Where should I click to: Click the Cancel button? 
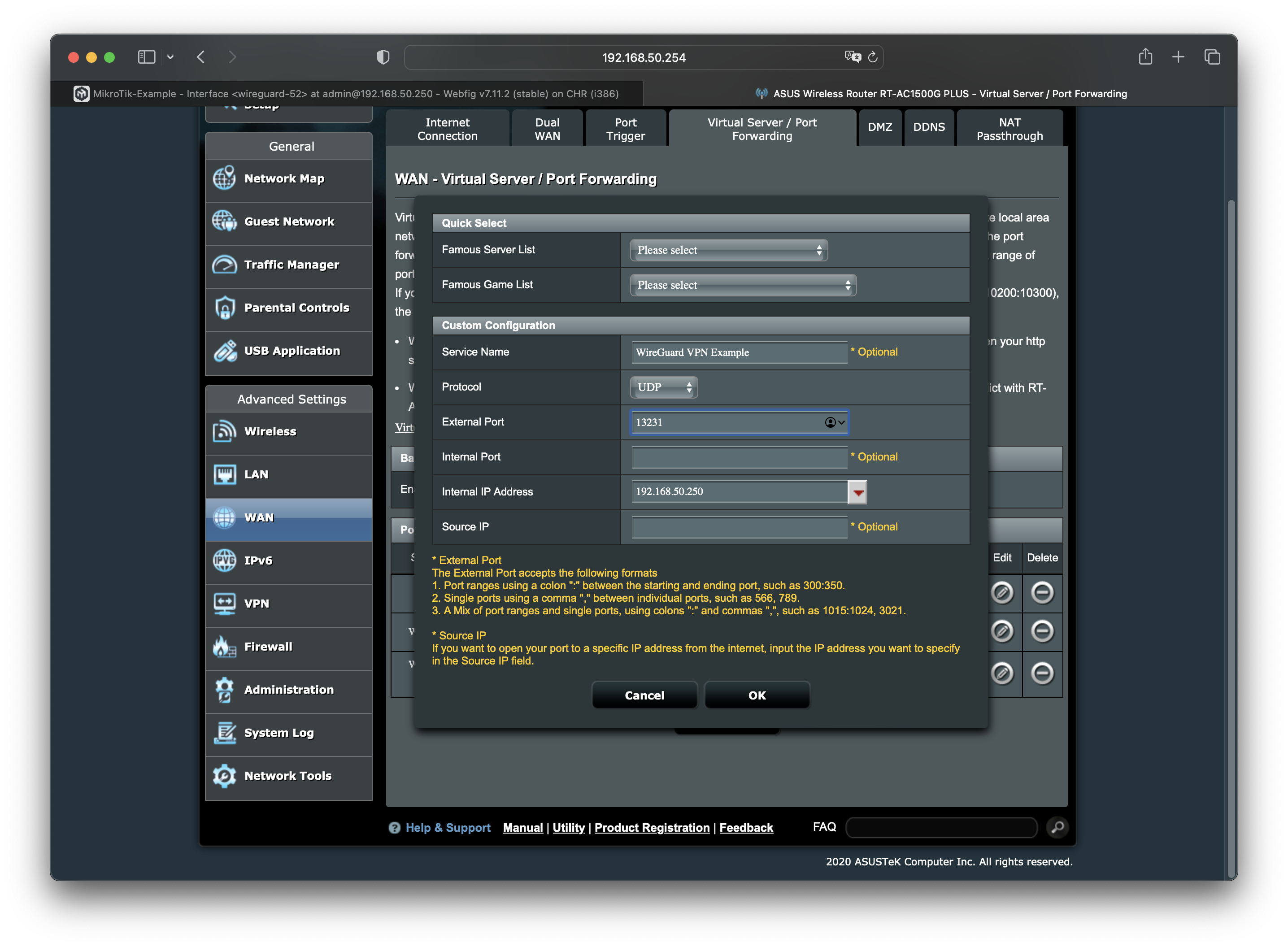(x=644, y=695)
